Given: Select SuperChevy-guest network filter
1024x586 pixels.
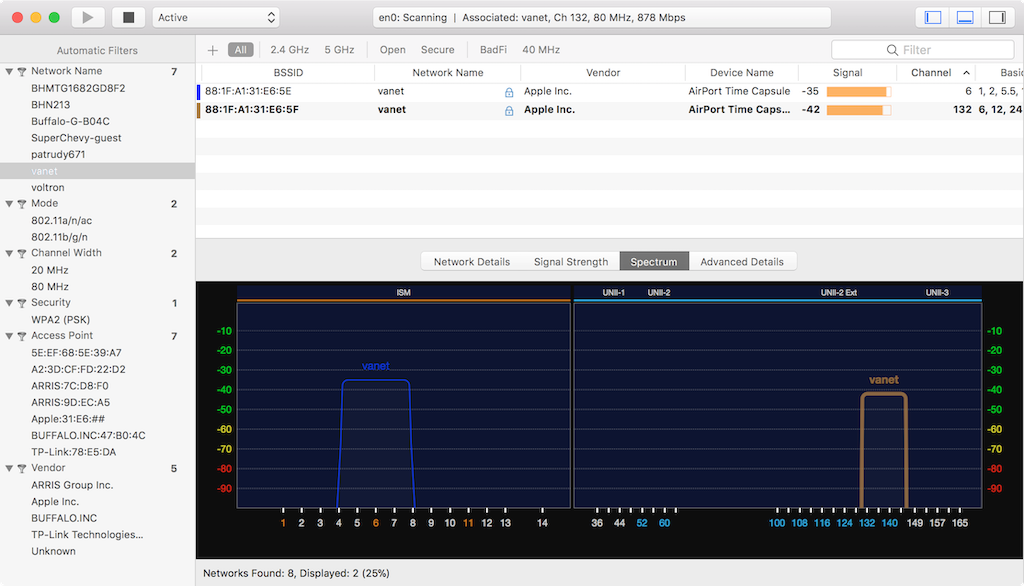Looking at the screenshot, I should 76,138.
